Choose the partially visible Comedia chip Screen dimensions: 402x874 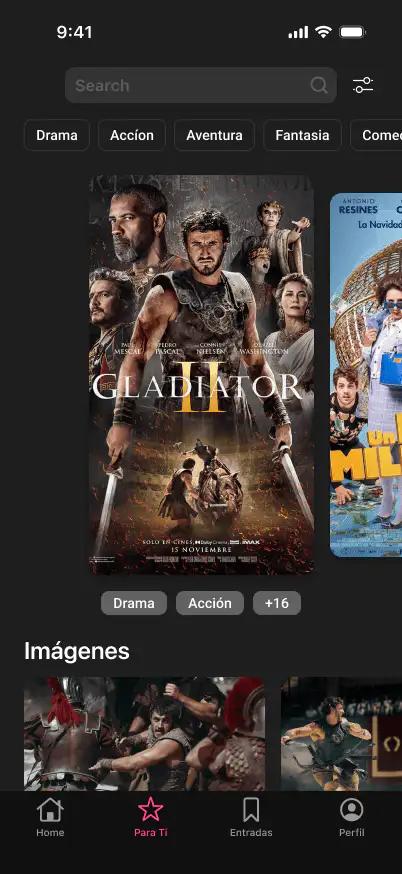point(376,135)
